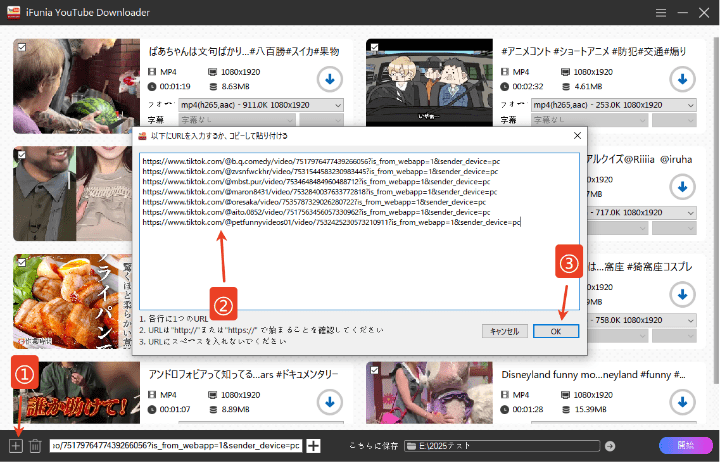The height and width of the screenshot is (462, 720).
Task: Download the #アニメコント video
Action: (x=682, y=79)
